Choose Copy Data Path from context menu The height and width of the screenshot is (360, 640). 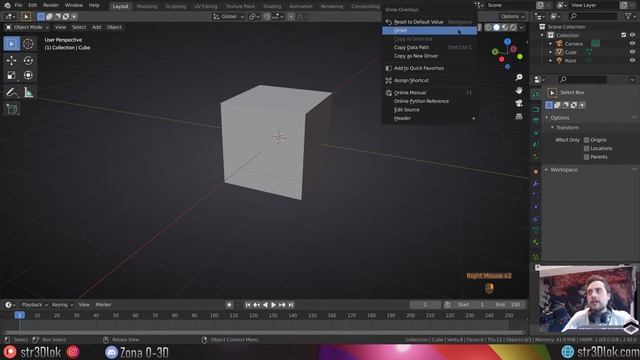click(x=429, y=47)
